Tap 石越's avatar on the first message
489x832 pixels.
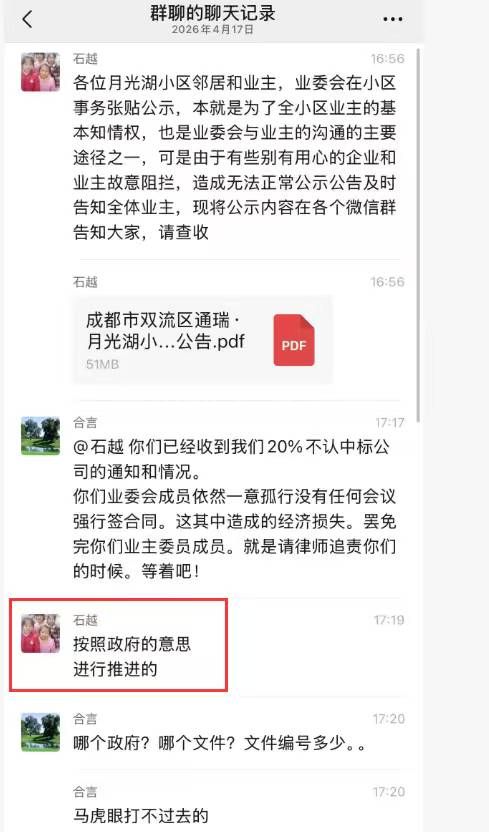[40, 72]
